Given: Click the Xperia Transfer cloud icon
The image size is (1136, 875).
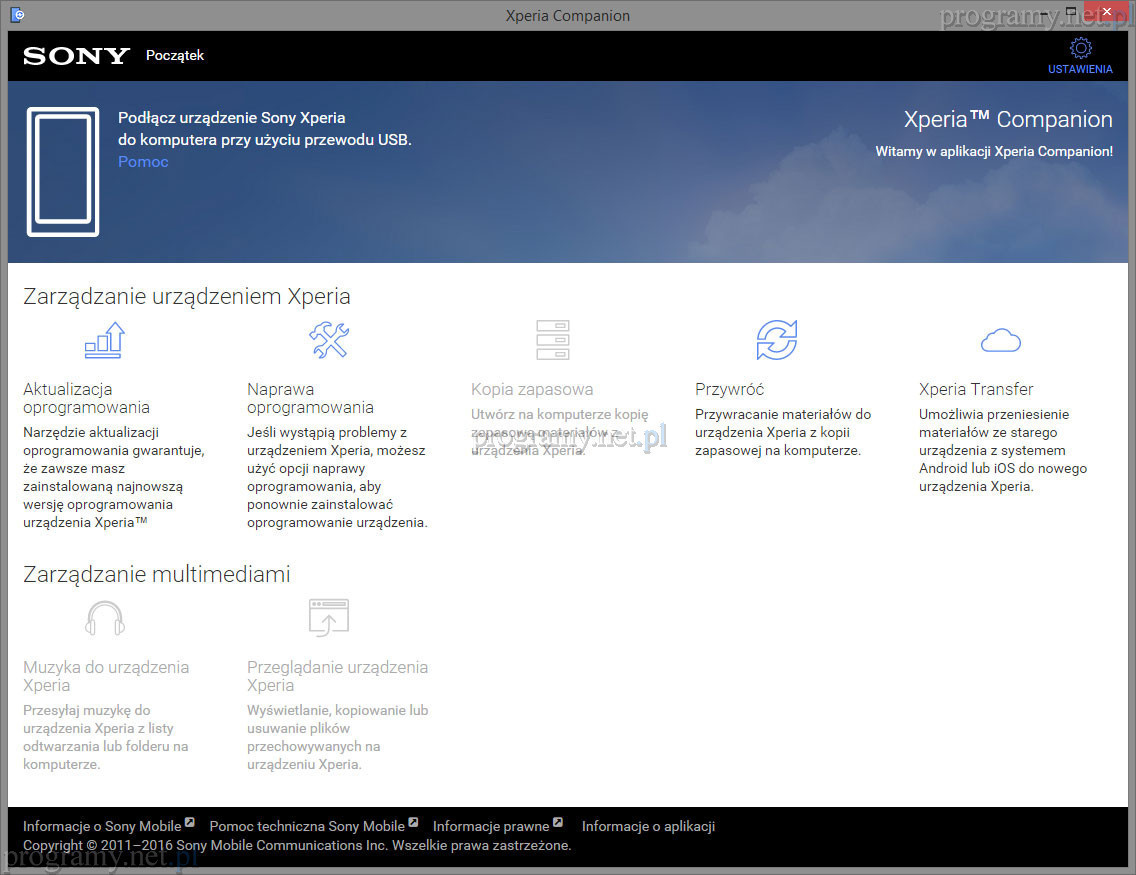Looking at the screenshot, I should click(x=1000, y=341).
